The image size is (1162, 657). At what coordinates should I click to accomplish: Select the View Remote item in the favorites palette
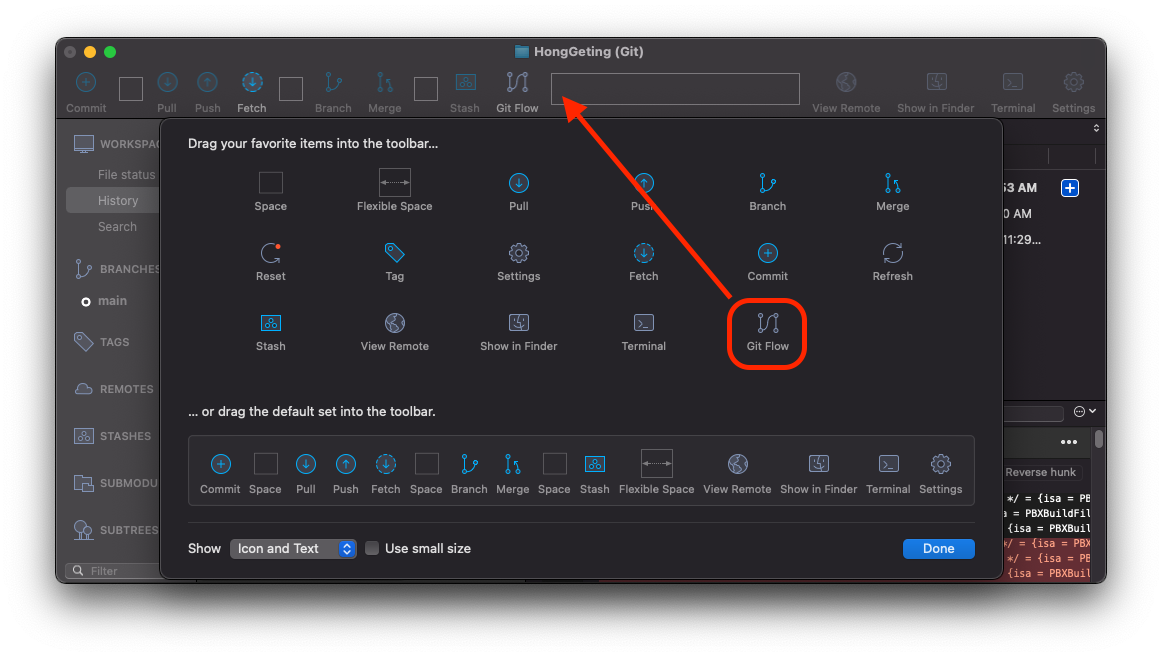click(394, 332)
